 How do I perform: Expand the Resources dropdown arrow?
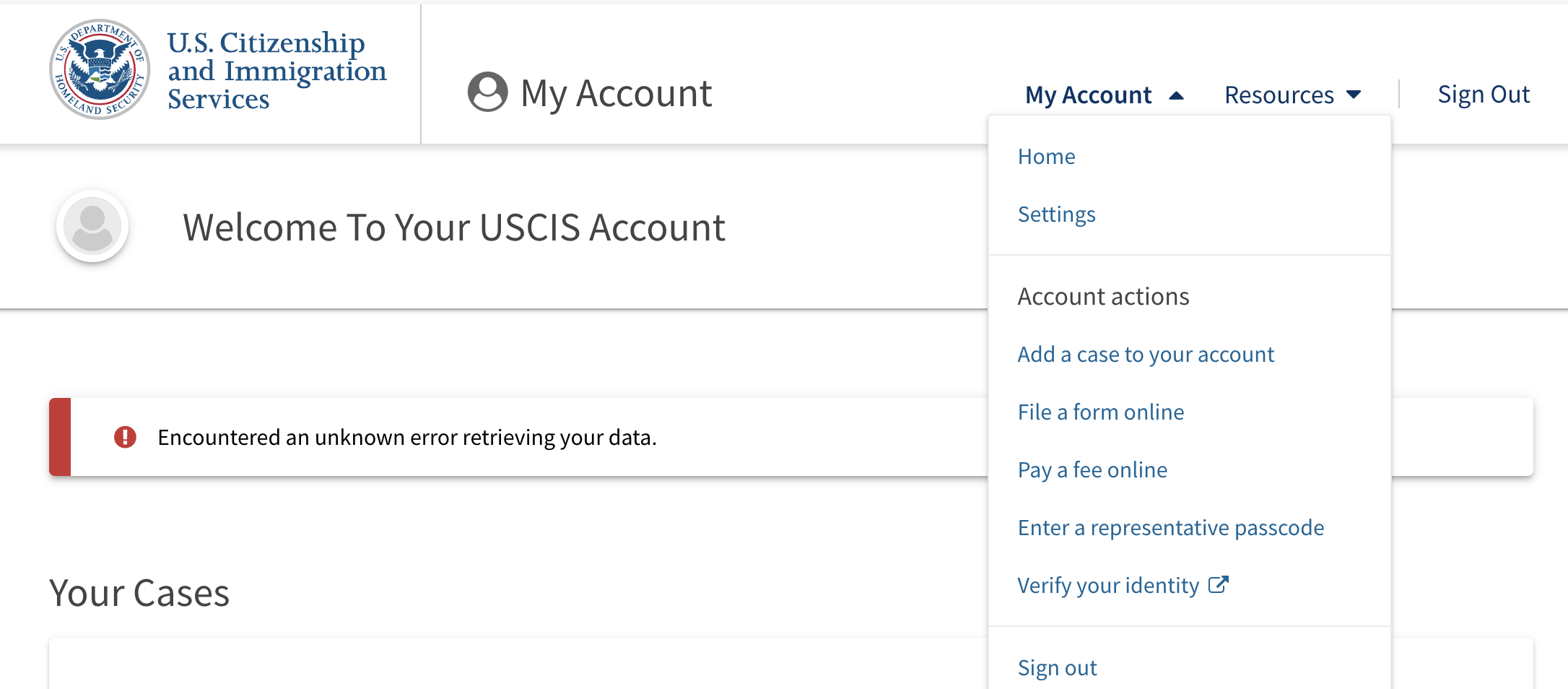click(x=1354, y=95)
